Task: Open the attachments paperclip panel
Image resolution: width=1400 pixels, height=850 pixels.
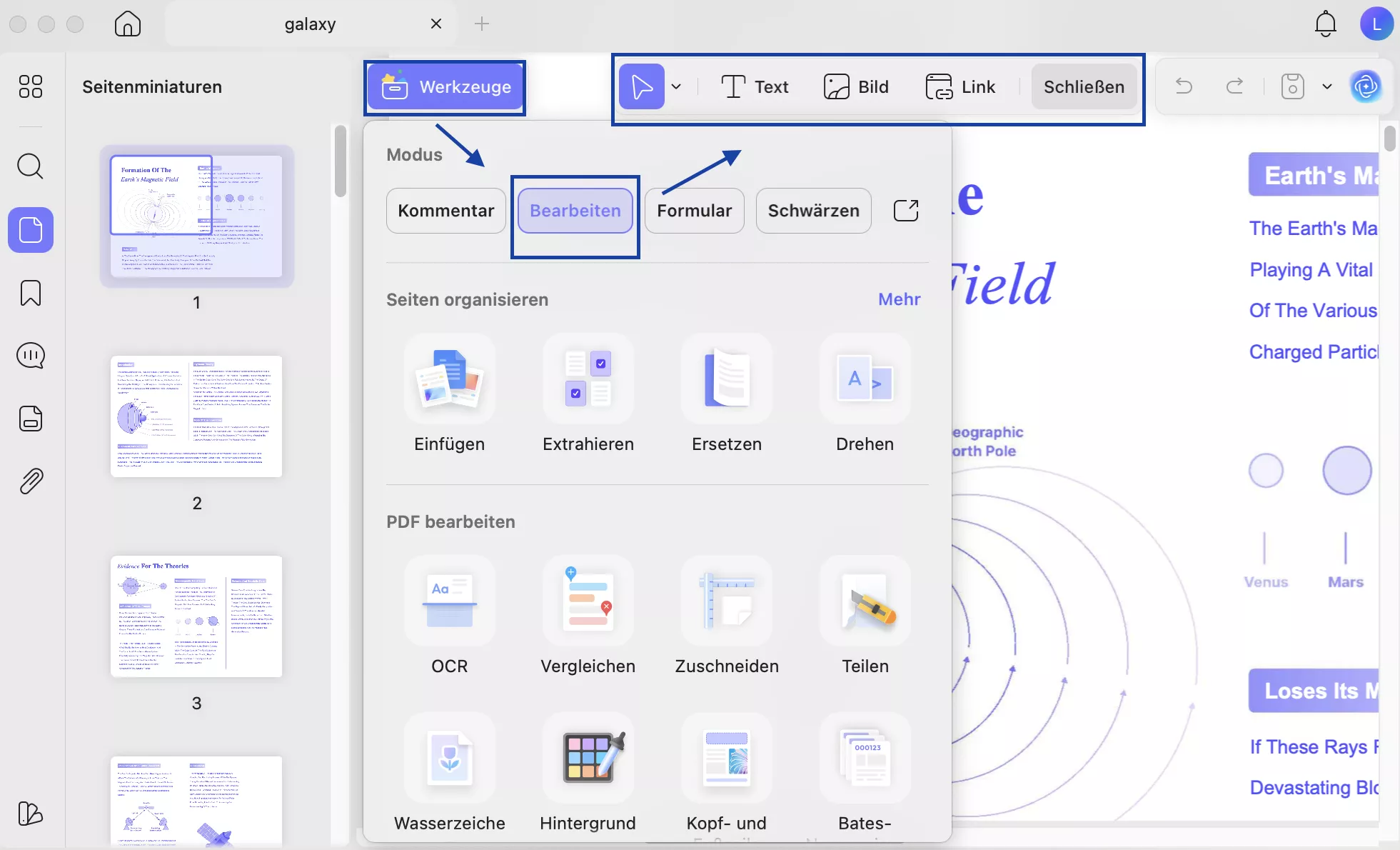Action: (x=31, y=481)
